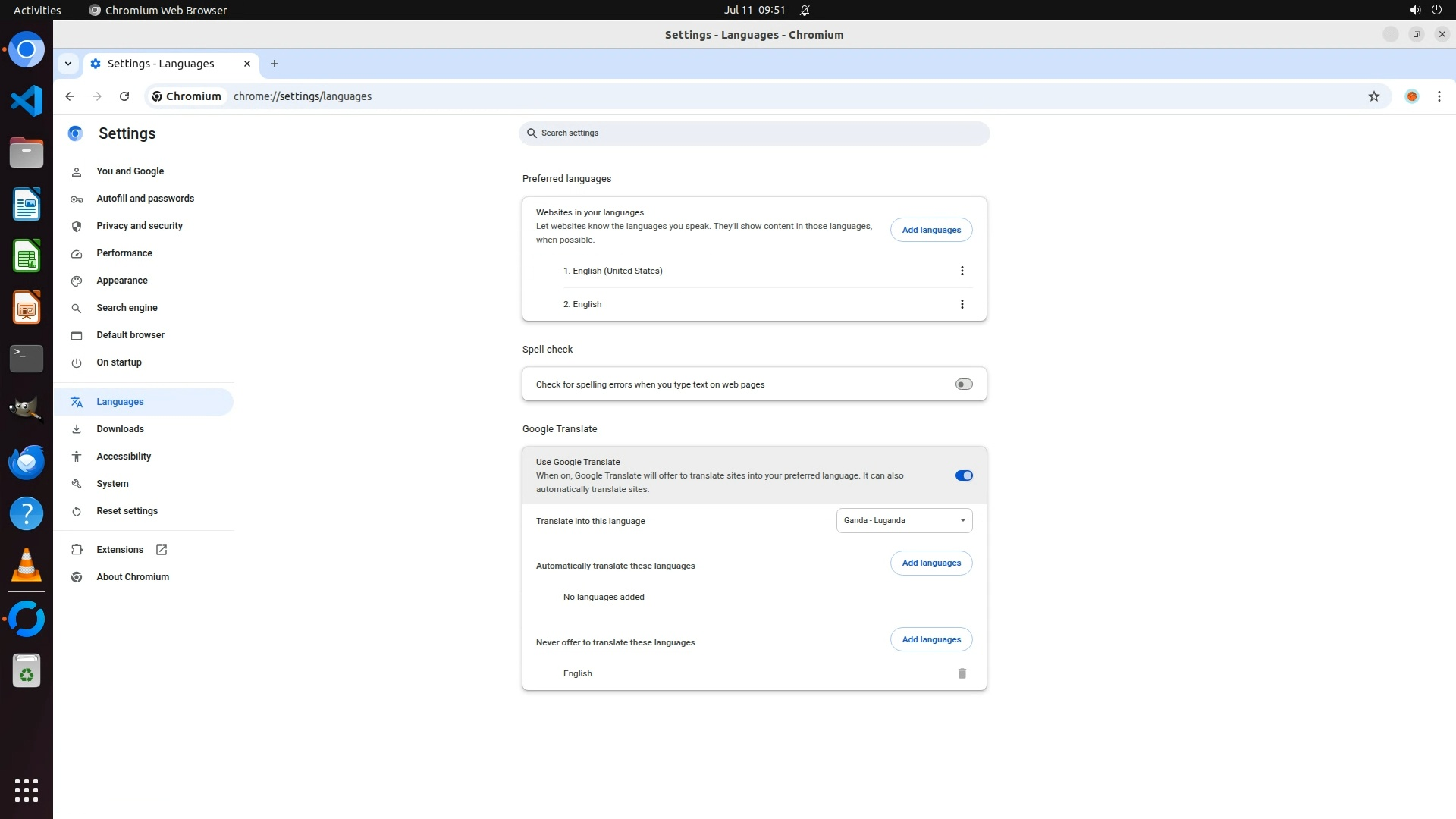
Task: Bookmark this page with star icon
Action: click(1373, 96)
